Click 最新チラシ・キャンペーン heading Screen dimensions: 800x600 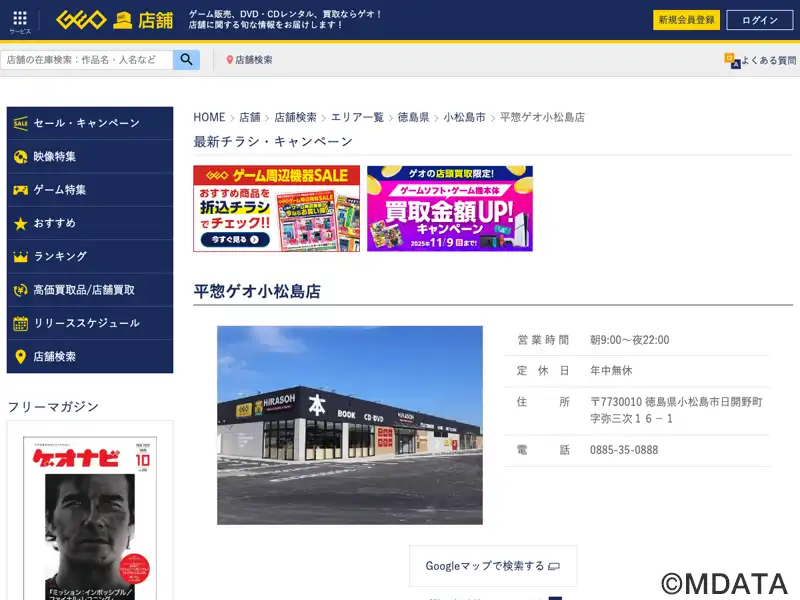click(x=273, y=141)
